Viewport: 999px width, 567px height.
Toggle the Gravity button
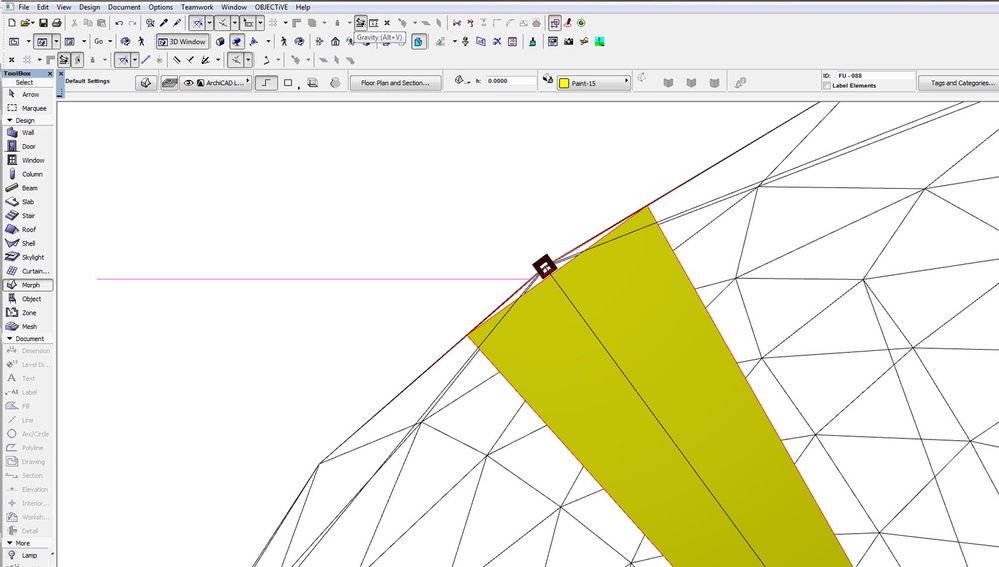coord(360,23)
